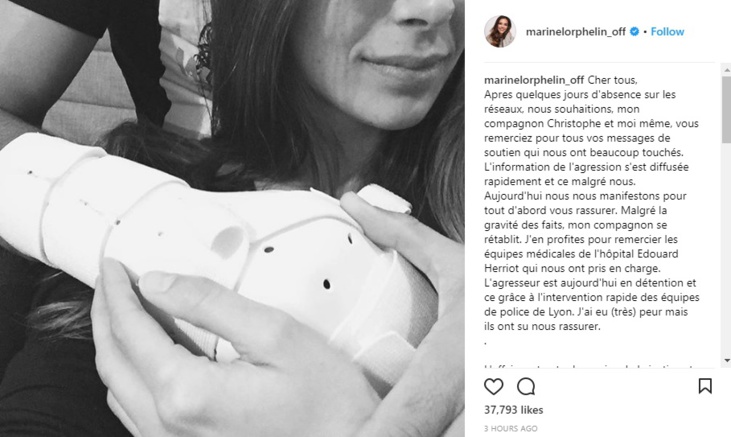The width and height of the screenshot is (731, 437).
Task: View the 37,793 likes list
Action: (x=513, y=410)
